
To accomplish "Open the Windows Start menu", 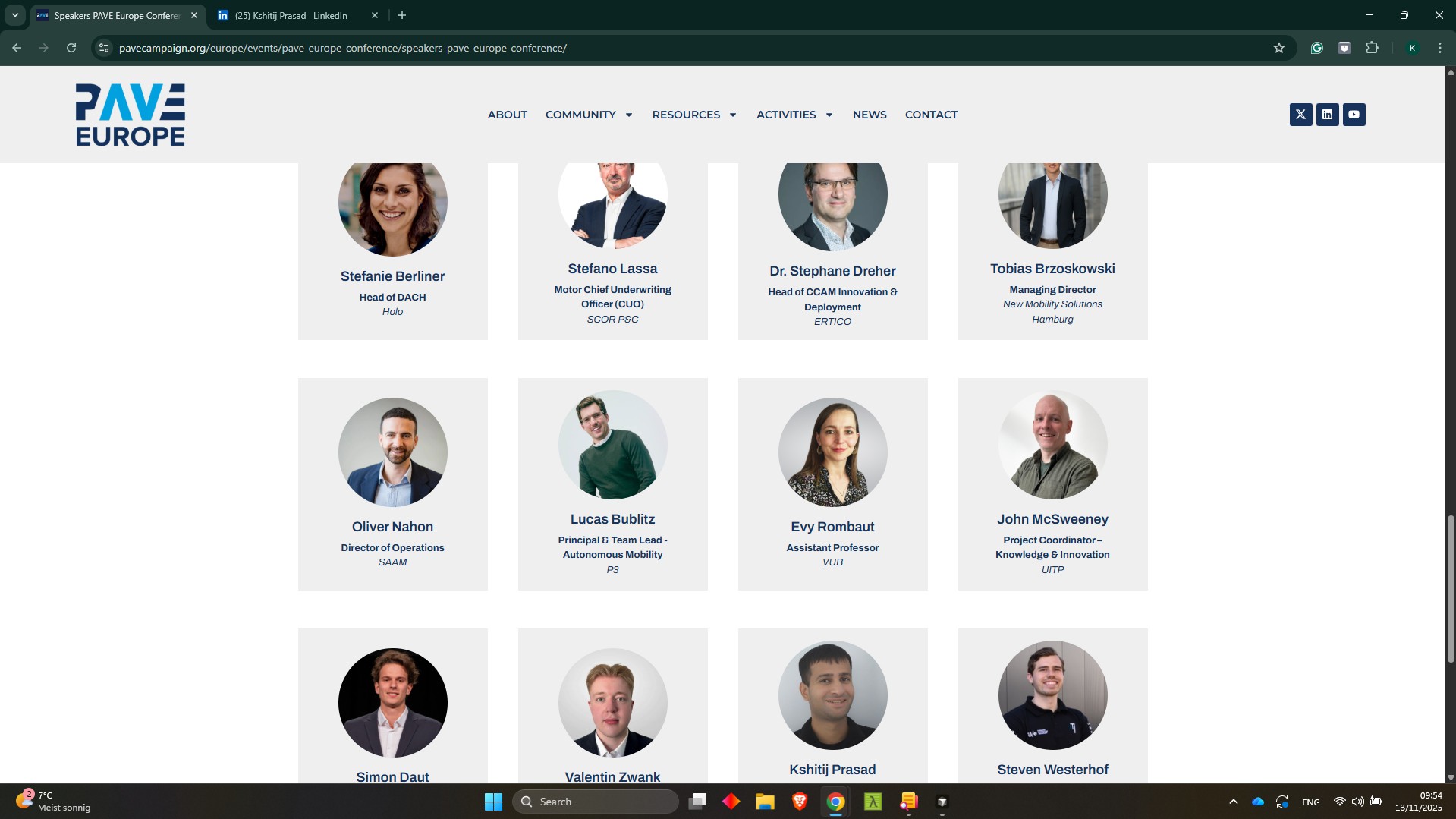I will 493,802.
